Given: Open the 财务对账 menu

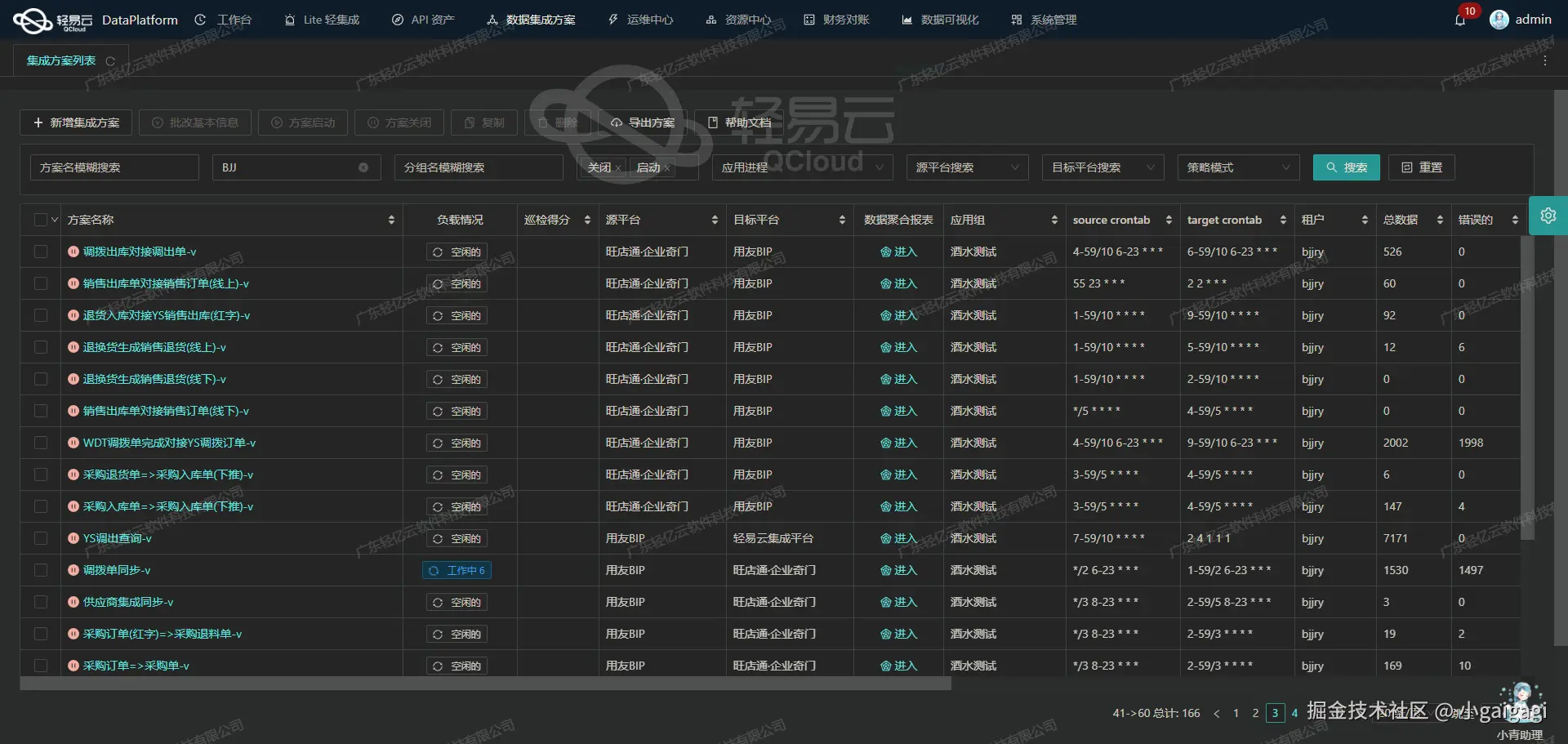Looking at the screenshot, I should pos(837,20).
